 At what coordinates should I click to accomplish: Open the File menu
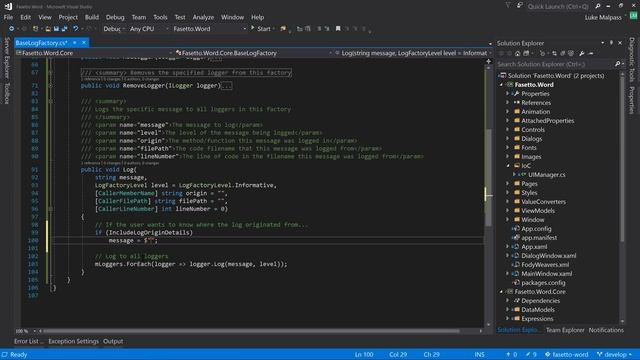pos(8,17)
